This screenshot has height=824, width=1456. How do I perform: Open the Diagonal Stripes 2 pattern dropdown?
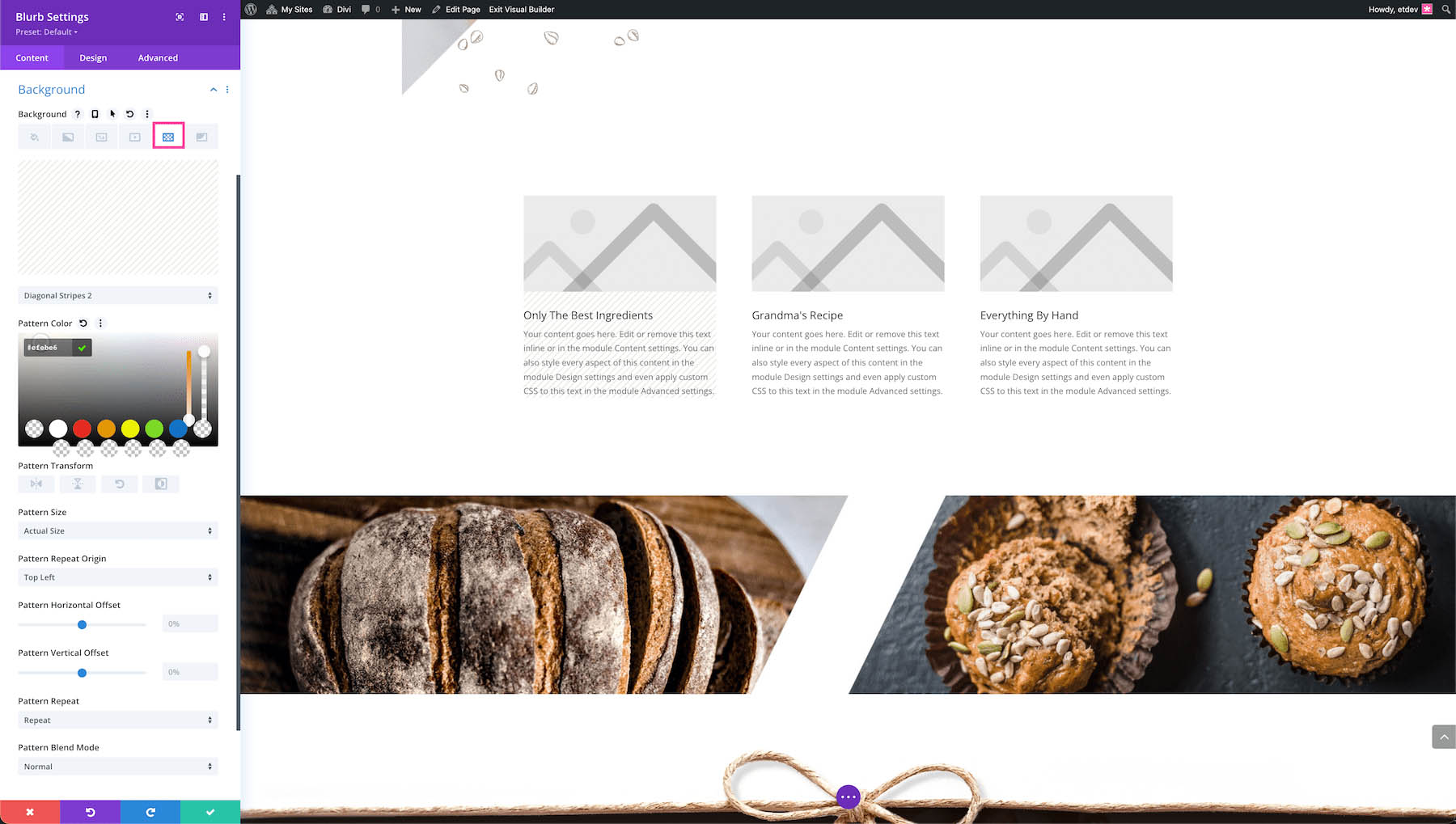(118, 296)
